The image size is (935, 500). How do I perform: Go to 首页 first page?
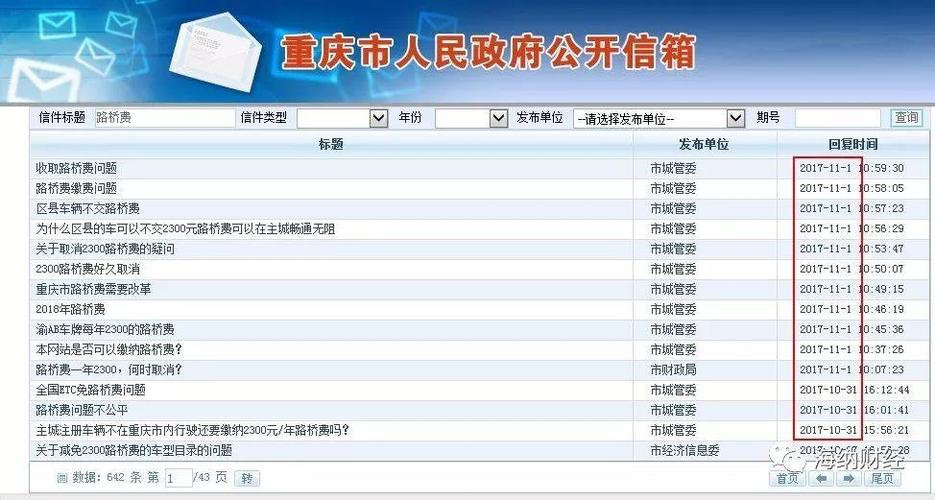tap(787, 478)
